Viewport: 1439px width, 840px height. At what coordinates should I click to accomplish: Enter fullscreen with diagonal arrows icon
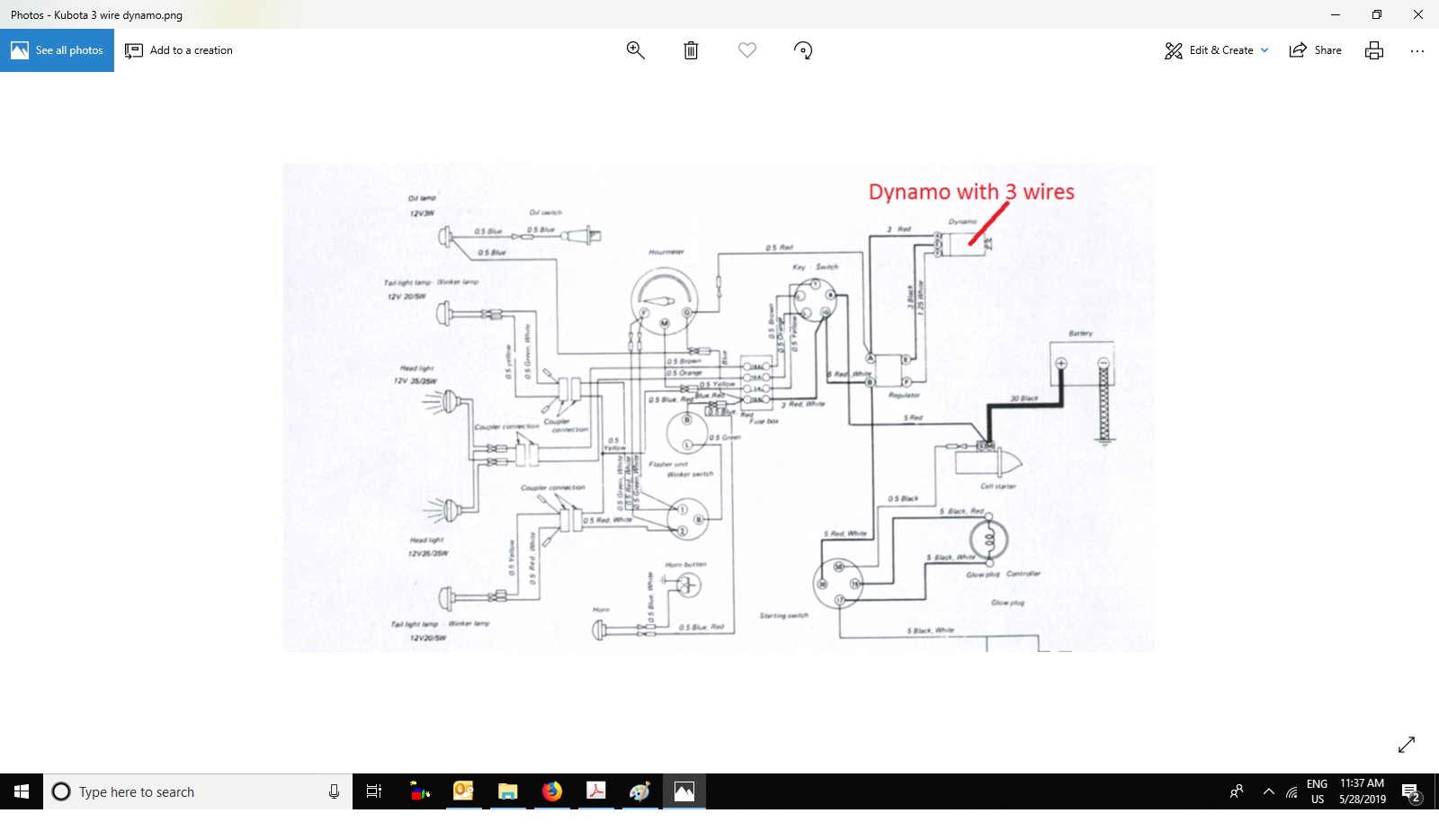[1407, 744]
